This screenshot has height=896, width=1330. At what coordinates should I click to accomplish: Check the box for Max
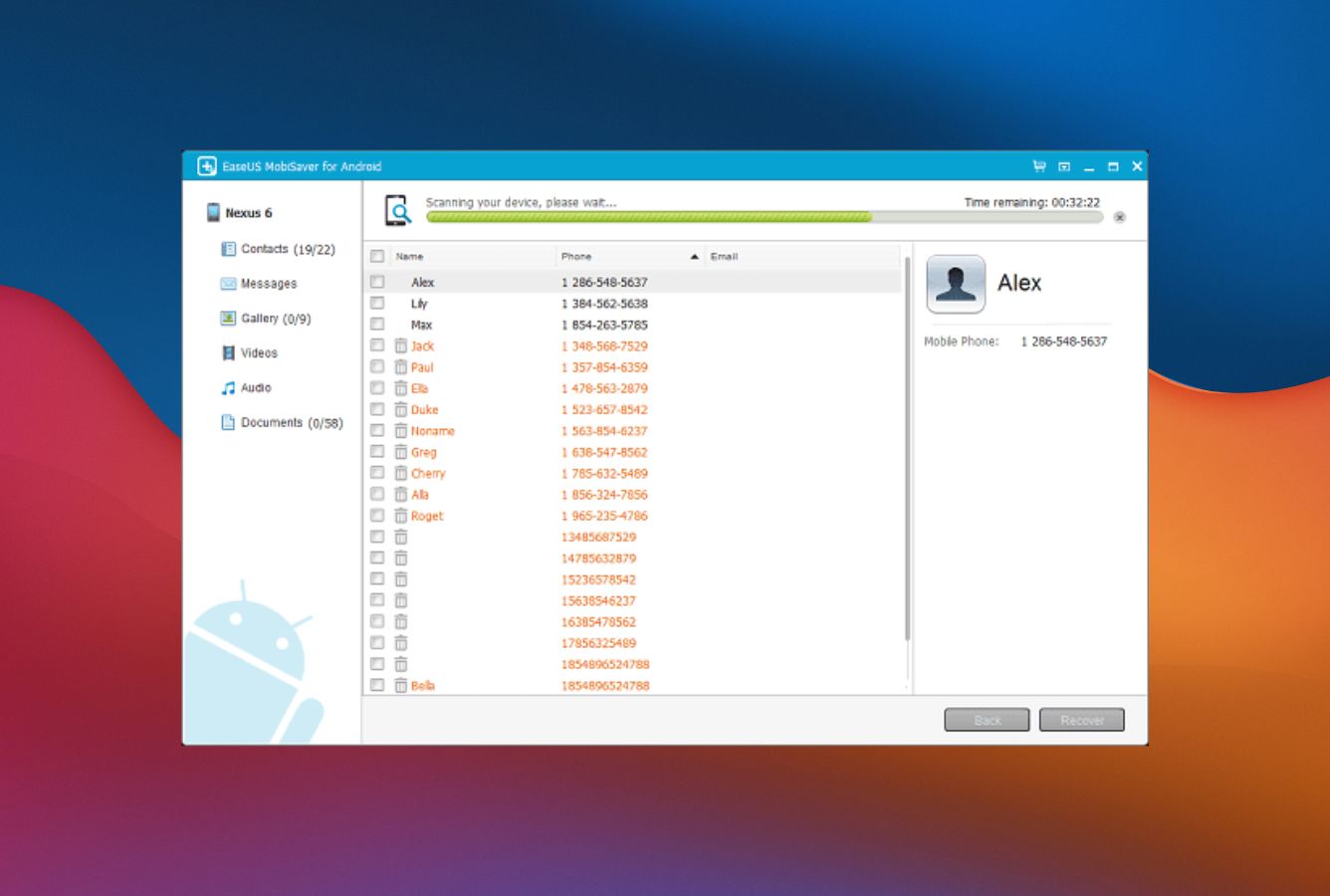(x=377, y=325)
